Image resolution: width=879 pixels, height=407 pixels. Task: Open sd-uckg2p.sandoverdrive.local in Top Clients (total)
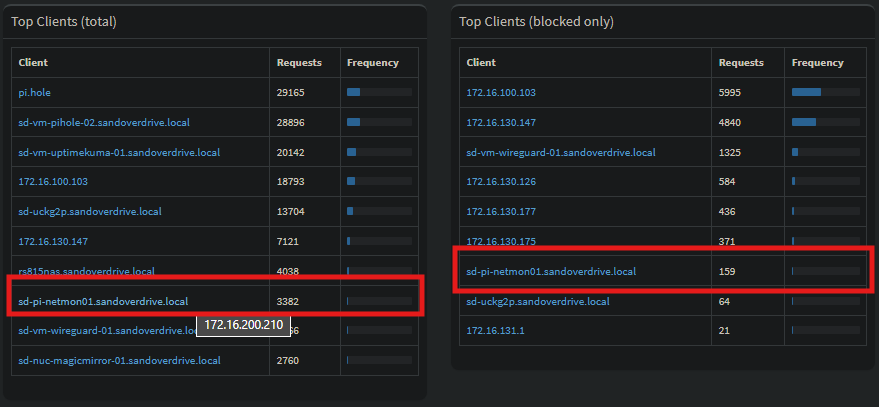[x=90, y=211]
